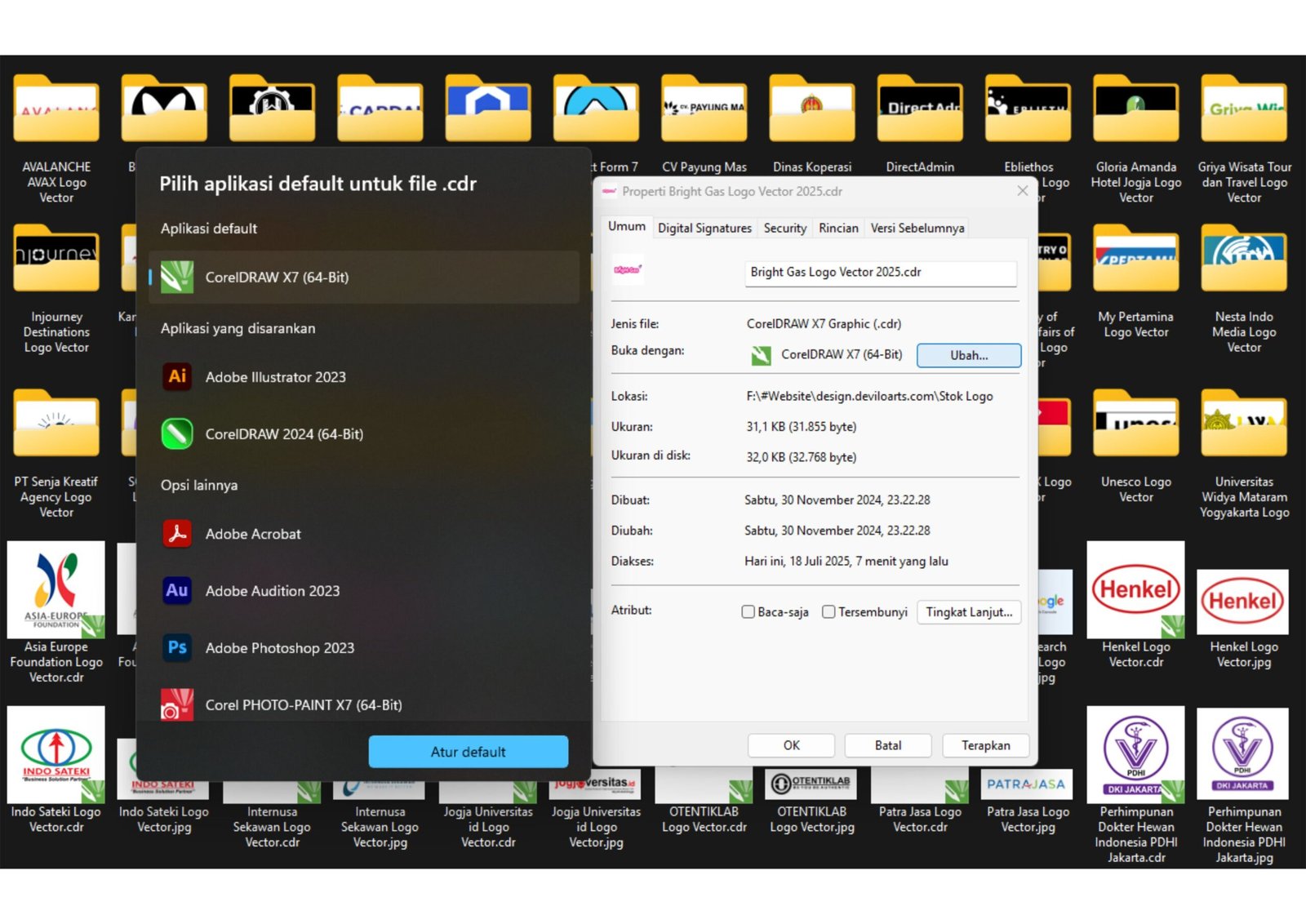Open the Versi Sebelumnya tab

[x=917, y=229]
